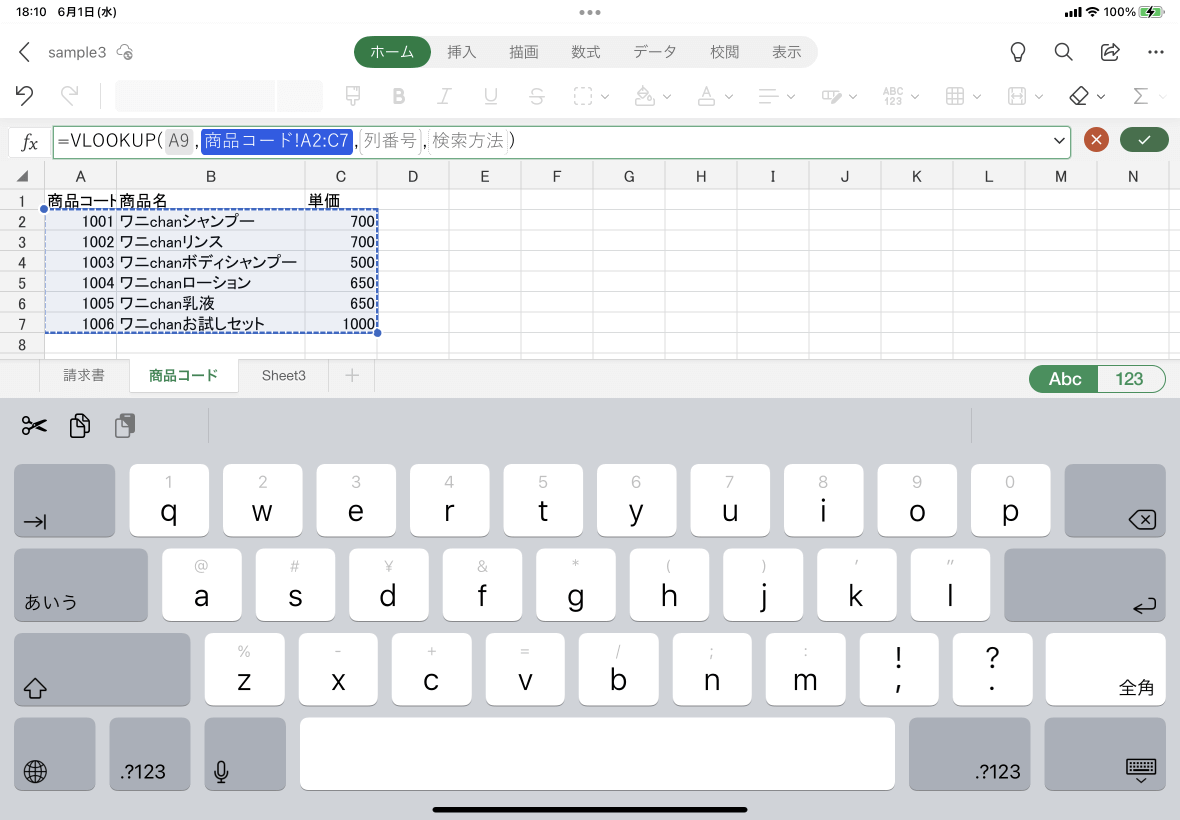The width and height of the screenshot is (1180, 820).
Task: Tap the share icon
Action: (1110, 52)
